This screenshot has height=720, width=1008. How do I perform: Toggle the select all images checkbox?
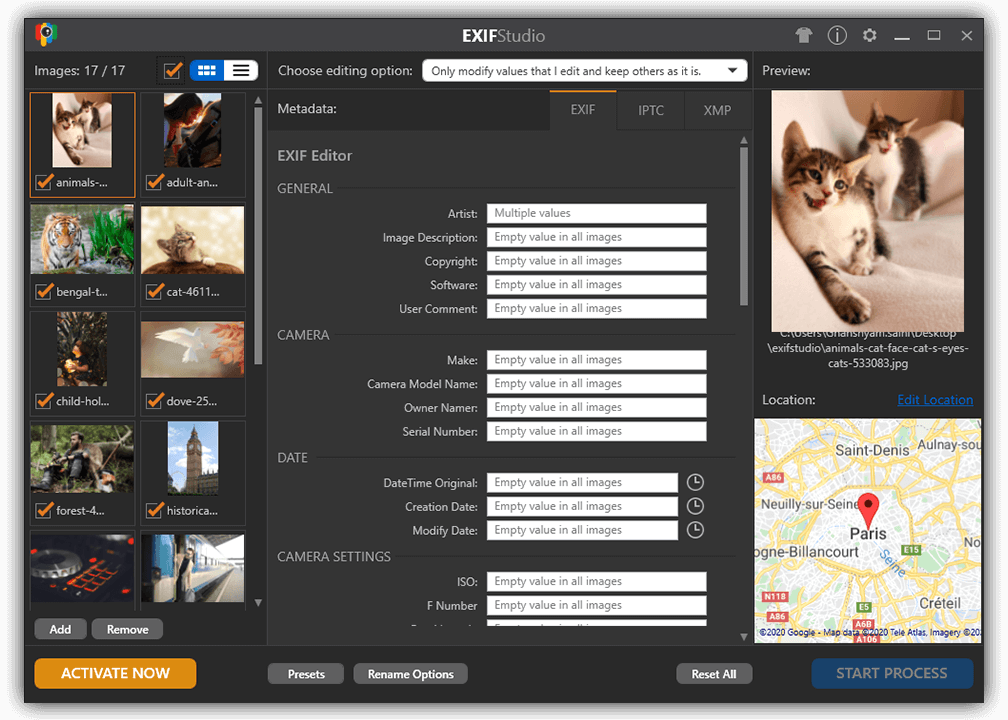[172, 70]
